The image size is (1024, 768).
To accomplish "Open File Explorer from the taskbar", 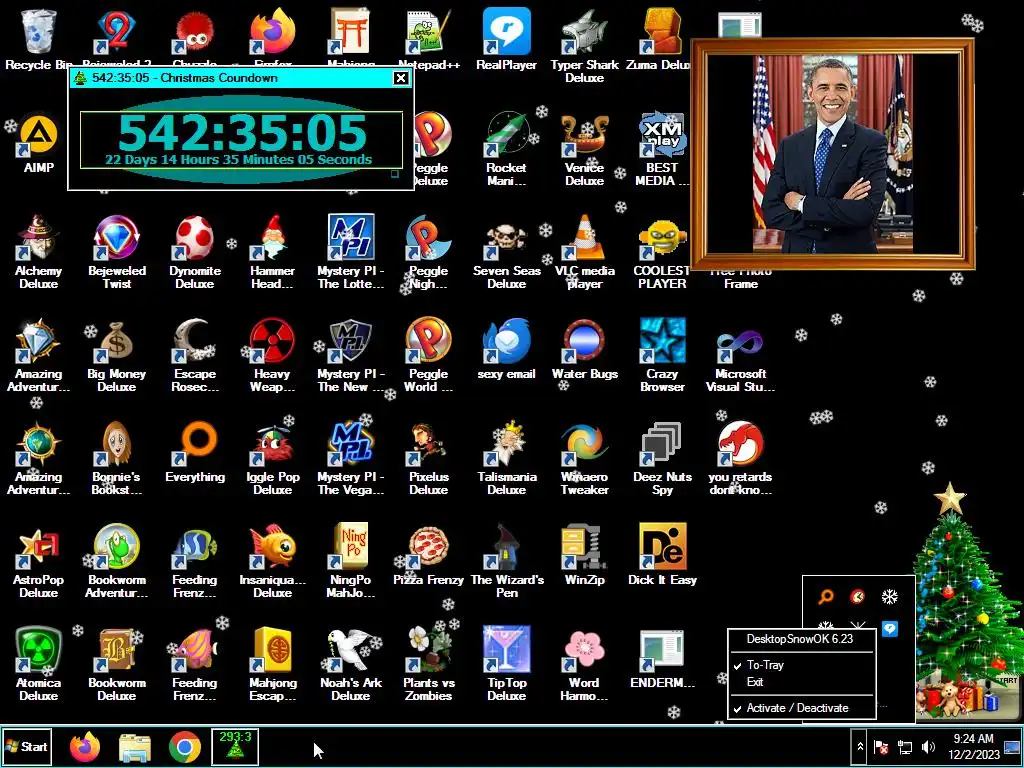I will tap(135, 747).
